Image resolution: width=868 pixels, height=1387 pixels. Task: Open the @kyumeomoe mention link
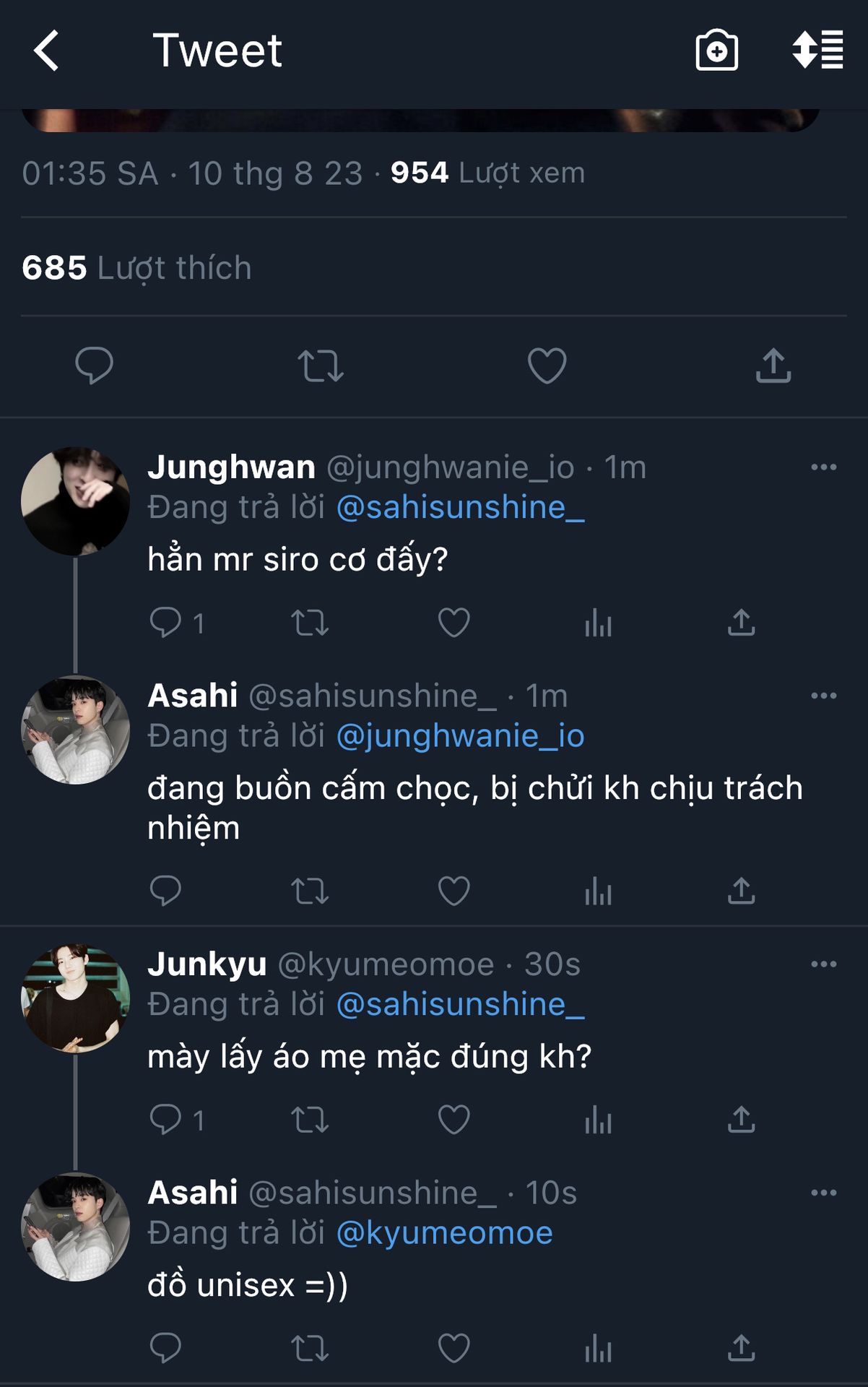(444, 1233)
